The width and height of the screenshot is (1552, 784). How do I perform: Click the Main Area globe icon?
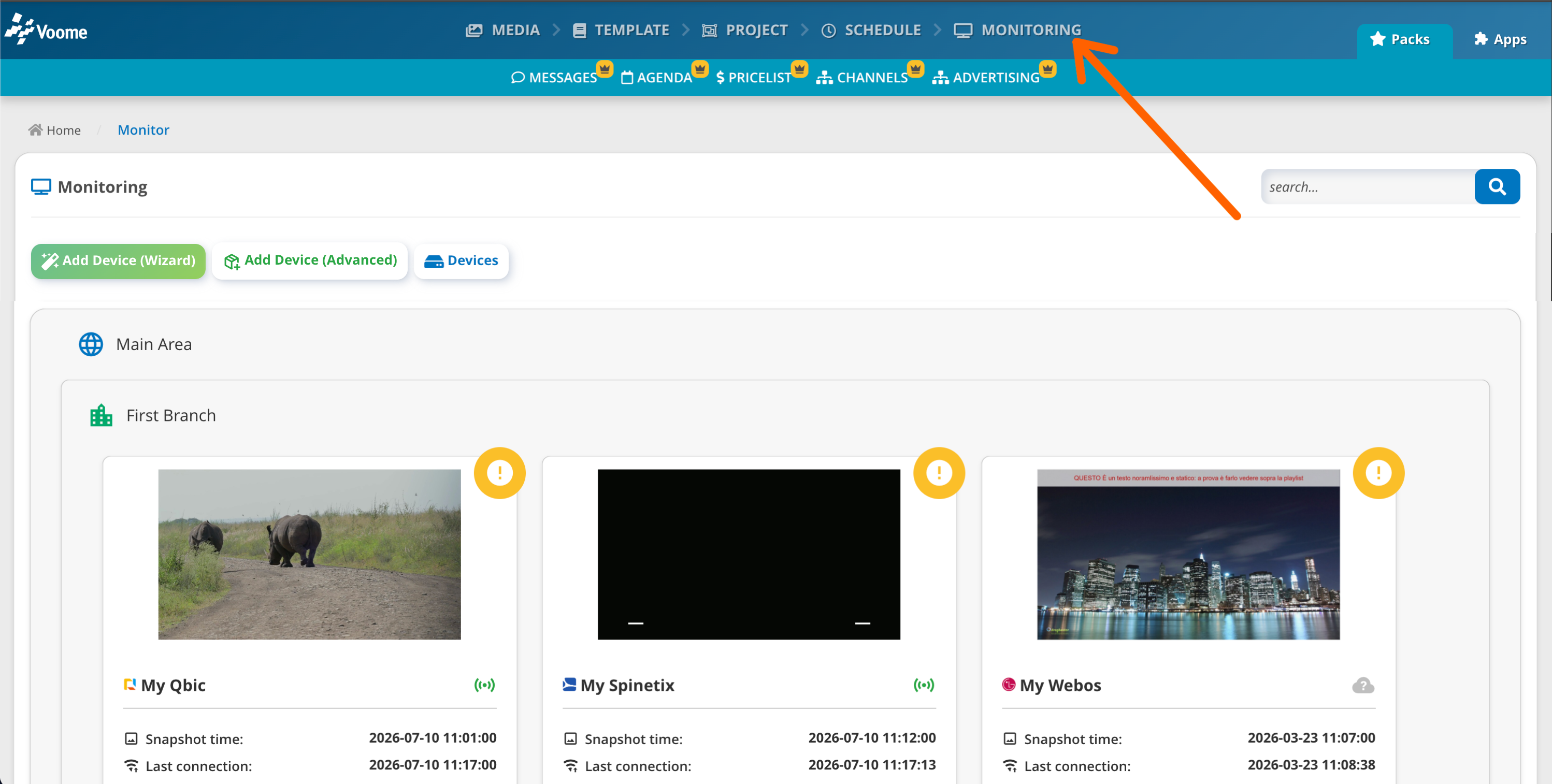tap(91, 344)
